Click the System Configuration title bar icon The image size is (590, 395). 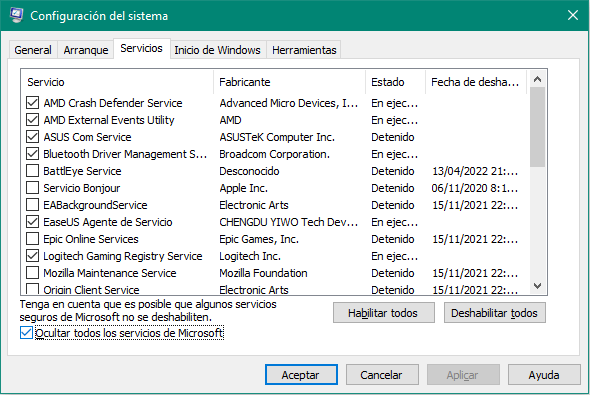17,15
